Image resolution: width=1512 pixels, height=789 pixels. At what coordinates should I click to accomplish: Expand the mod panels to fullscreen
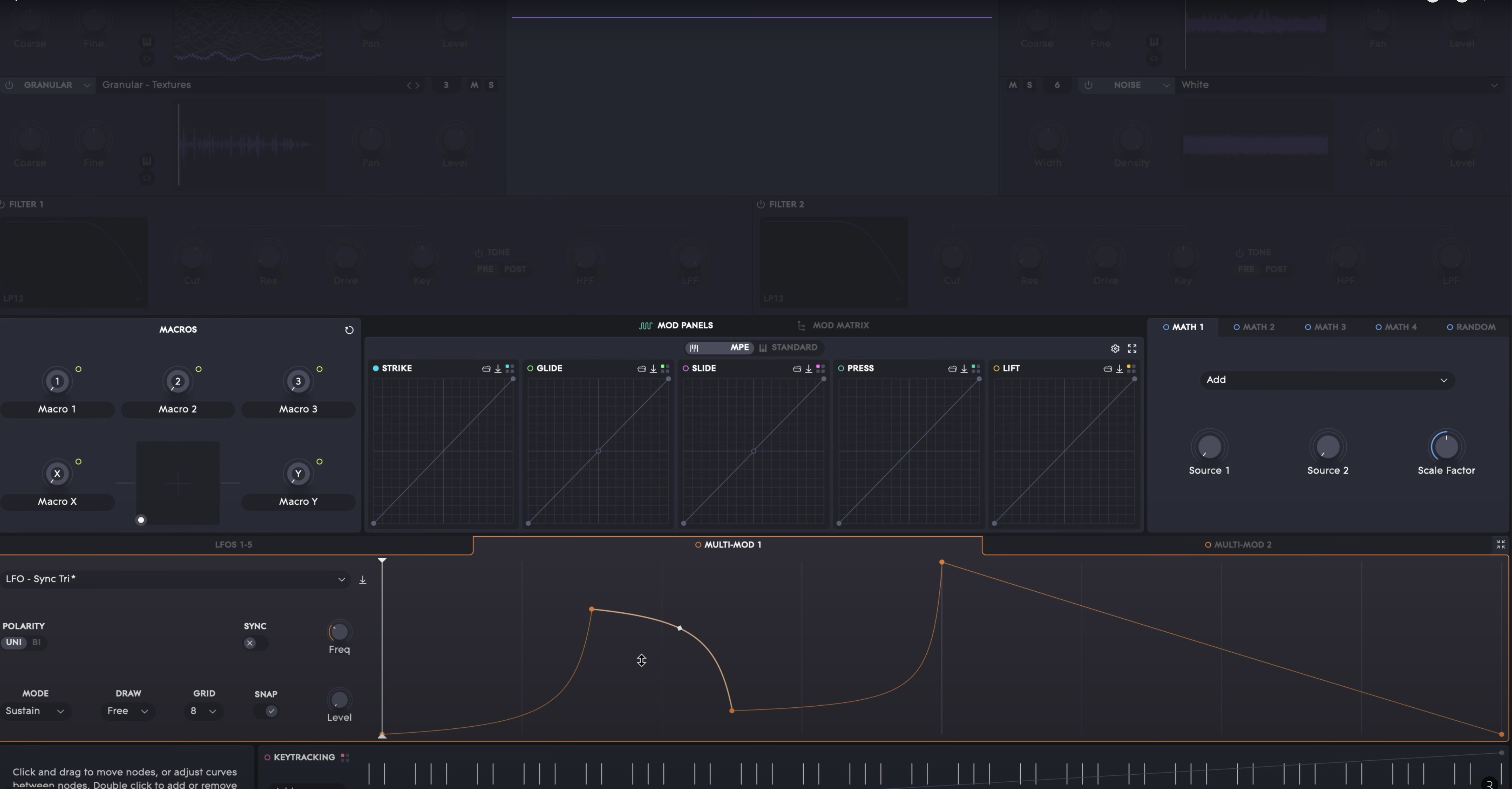click(x=1132, y=348)
